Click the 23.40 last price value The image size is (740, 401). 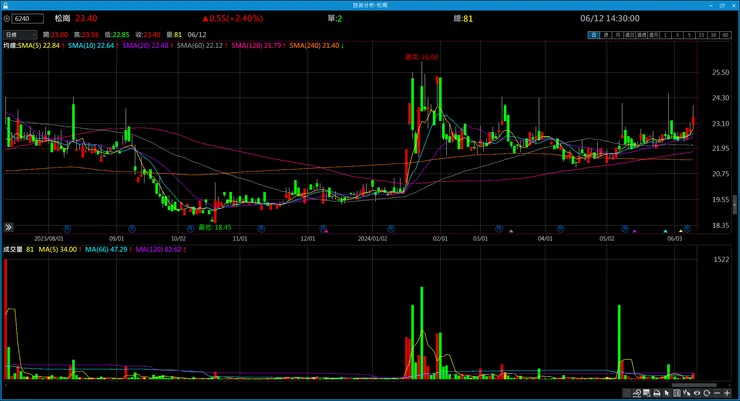86,19
